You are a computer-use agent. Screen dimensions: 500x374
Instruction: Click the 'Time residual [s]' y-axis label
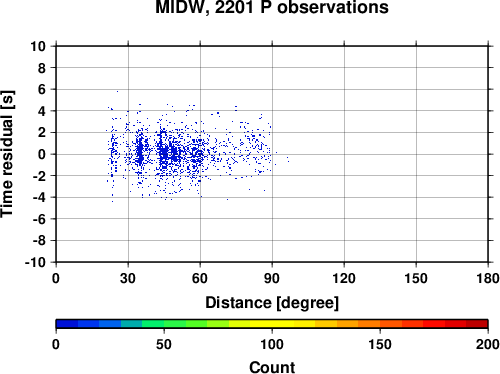(7, 154)
